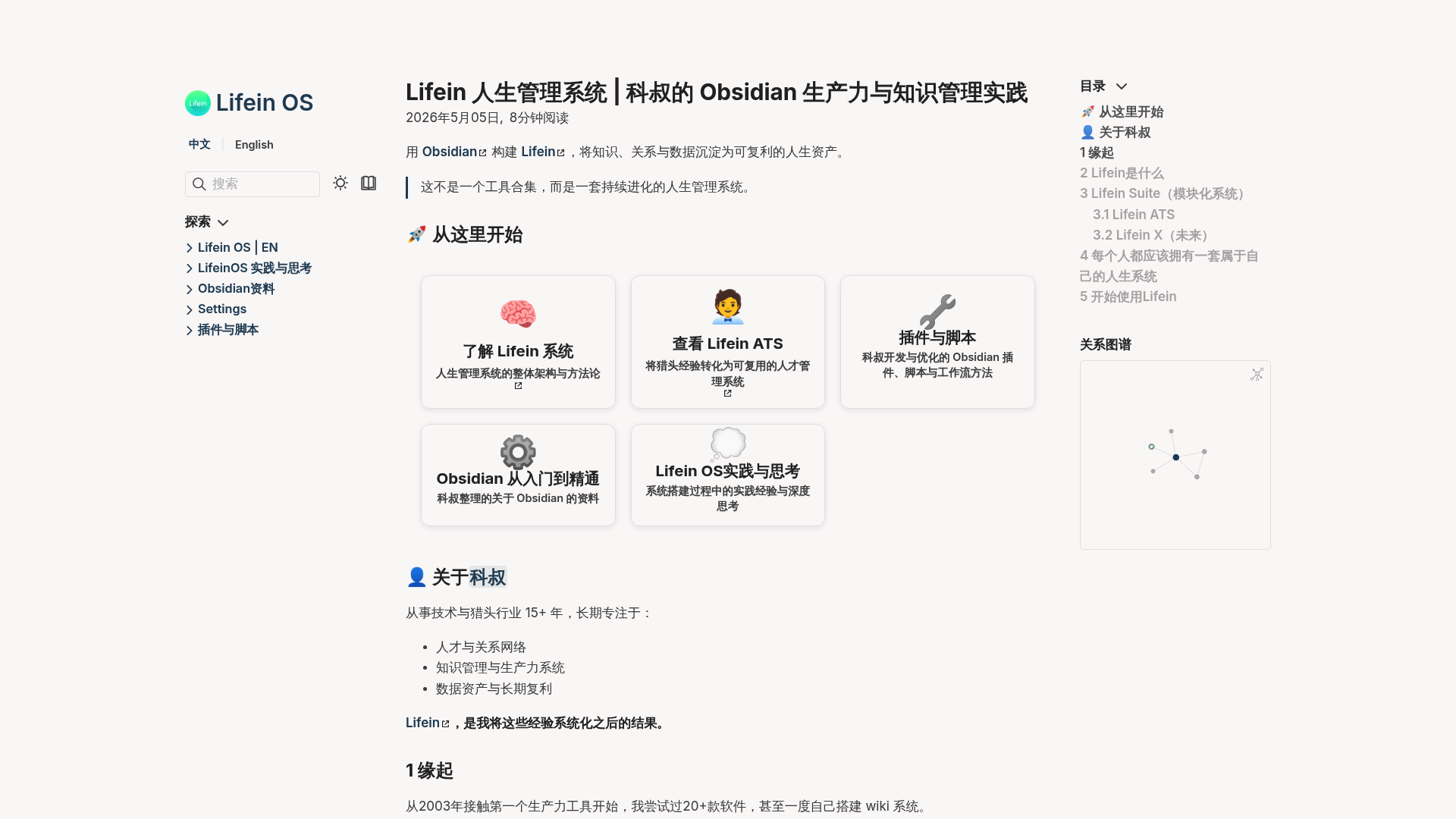Switch language to English
Screen dimensions: 1456x819
tap(254, 144)
